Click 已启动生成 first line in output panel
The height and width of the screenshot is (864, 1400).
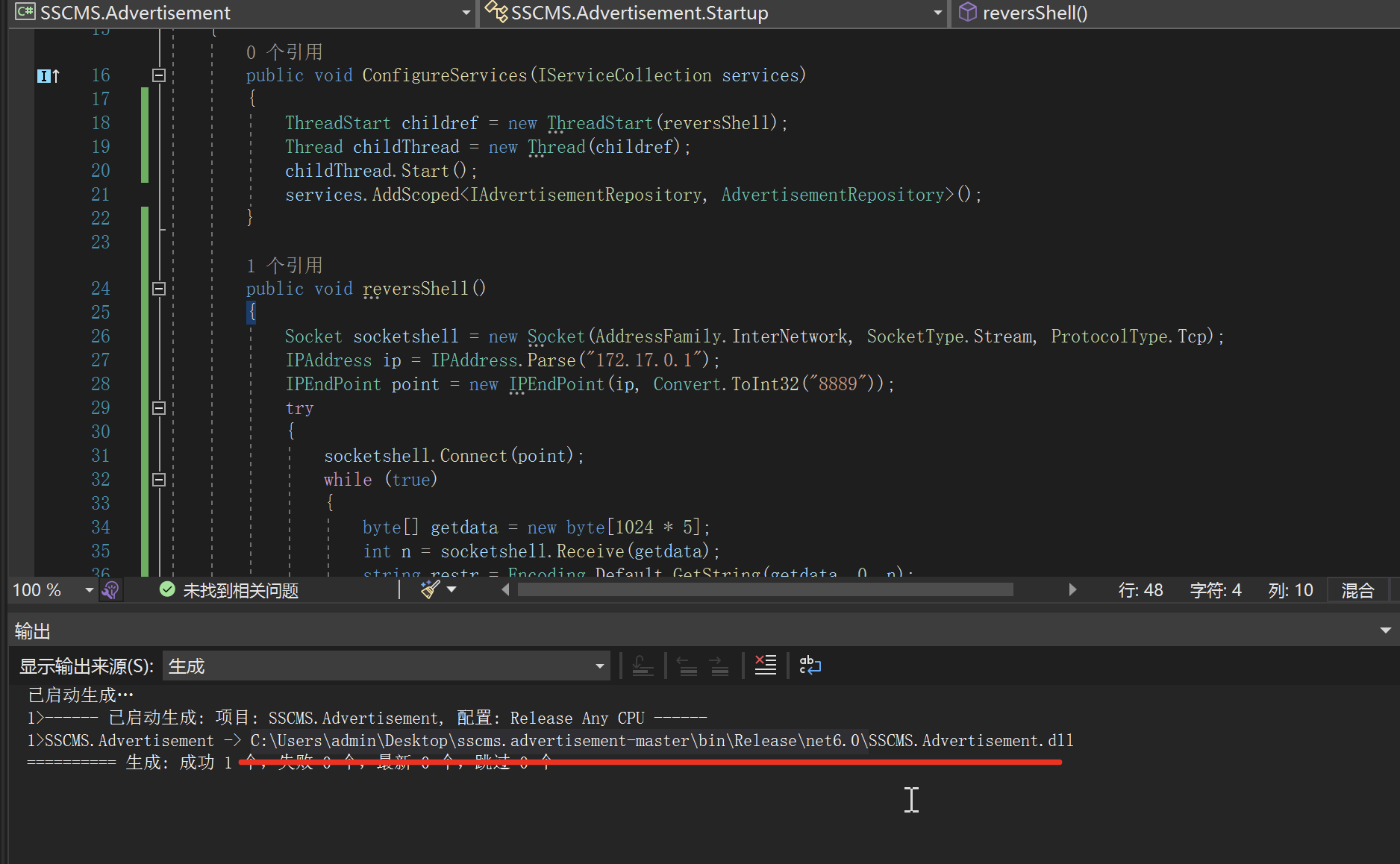click(x=81, y=695)
